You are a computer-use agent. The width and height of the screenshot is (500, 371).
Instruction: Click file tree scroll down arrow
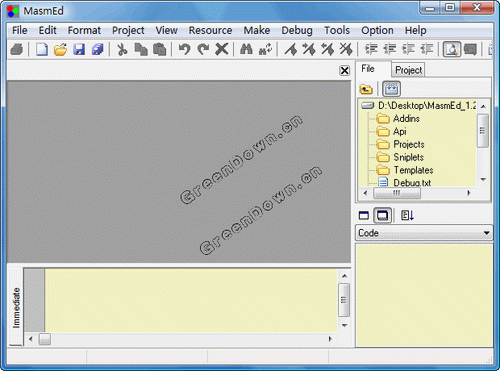(x=483, y=180)
